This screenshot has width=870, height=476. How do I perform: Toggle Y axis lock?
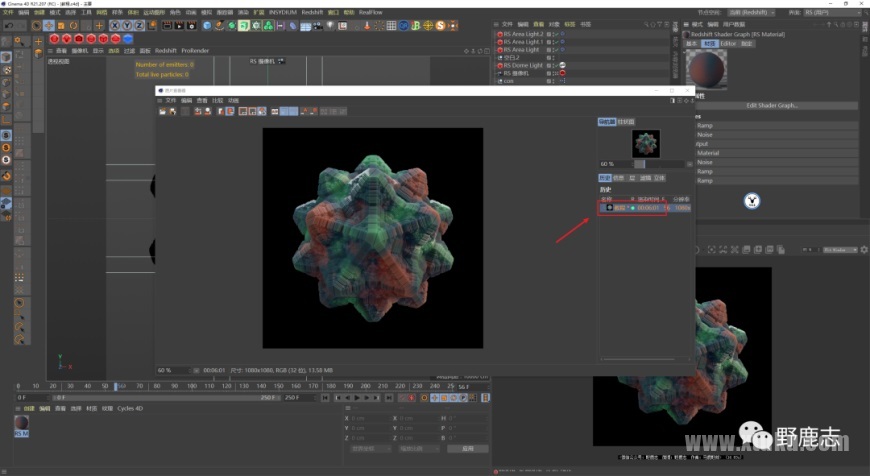point(127,26)
